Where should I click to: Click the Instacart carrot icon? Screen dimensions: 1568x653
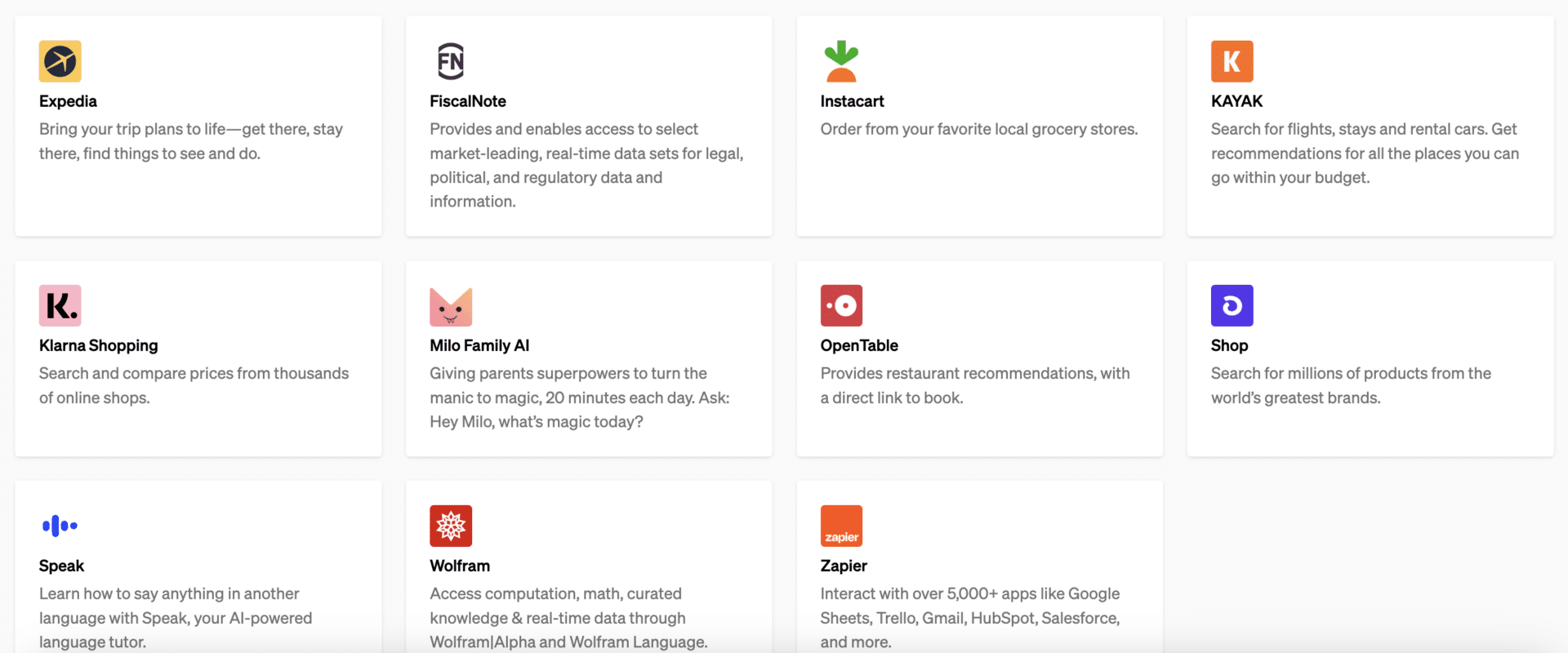(x=841, y=61)
